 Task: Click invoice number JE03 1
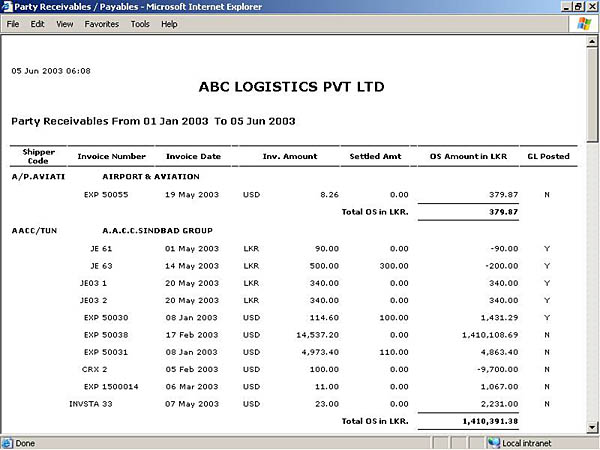coord(93,283)
